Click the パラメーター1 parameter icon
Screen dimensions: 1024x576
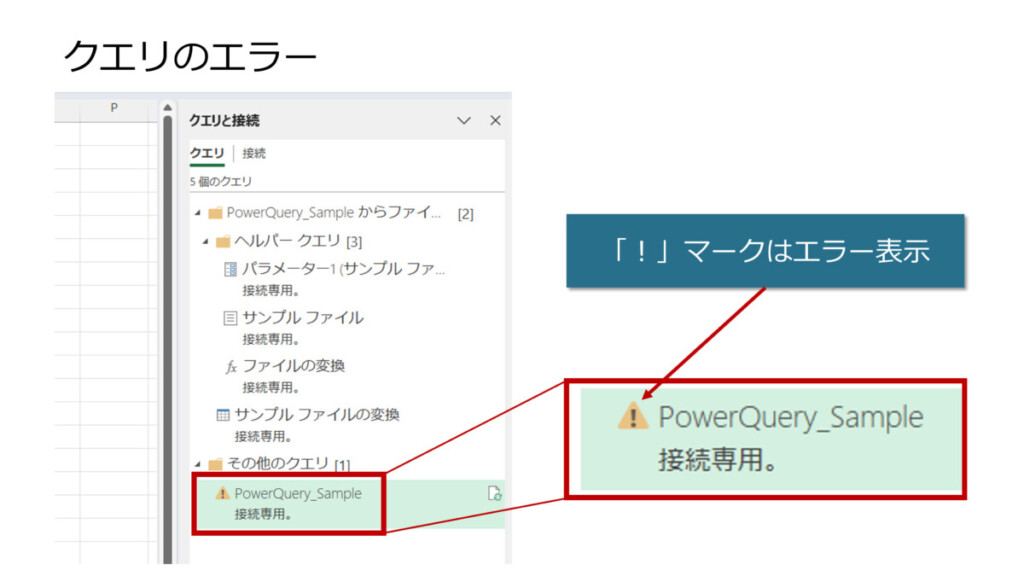coord(230,270)
